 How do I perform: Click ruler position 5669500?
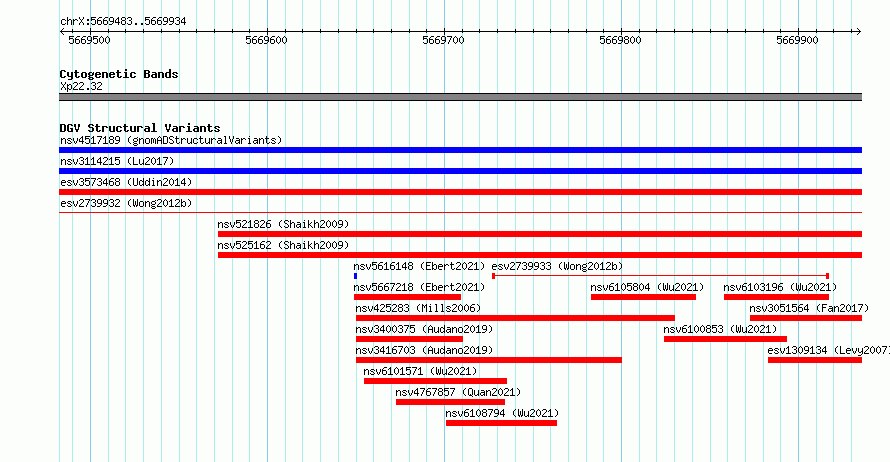pyautogui.click(x=90, y=40)
